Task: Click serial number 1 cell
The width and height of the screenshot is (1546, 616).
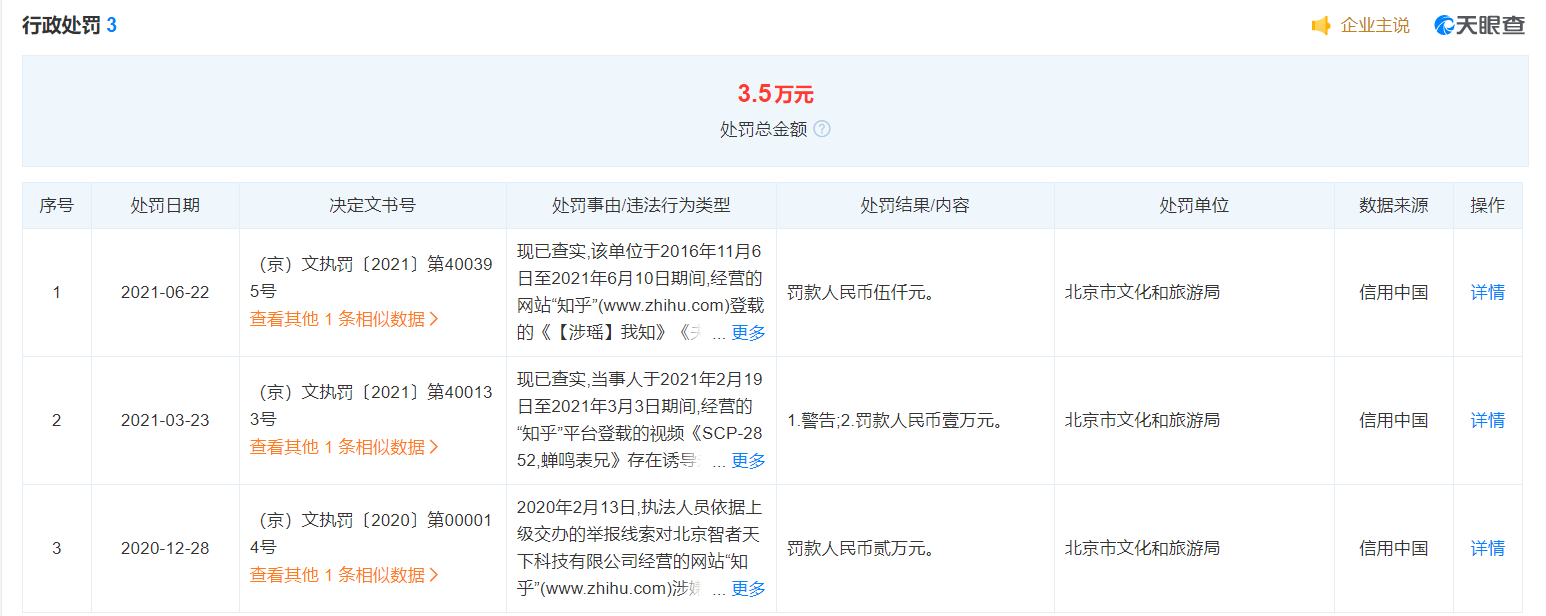Action: [x=56, y=292]
